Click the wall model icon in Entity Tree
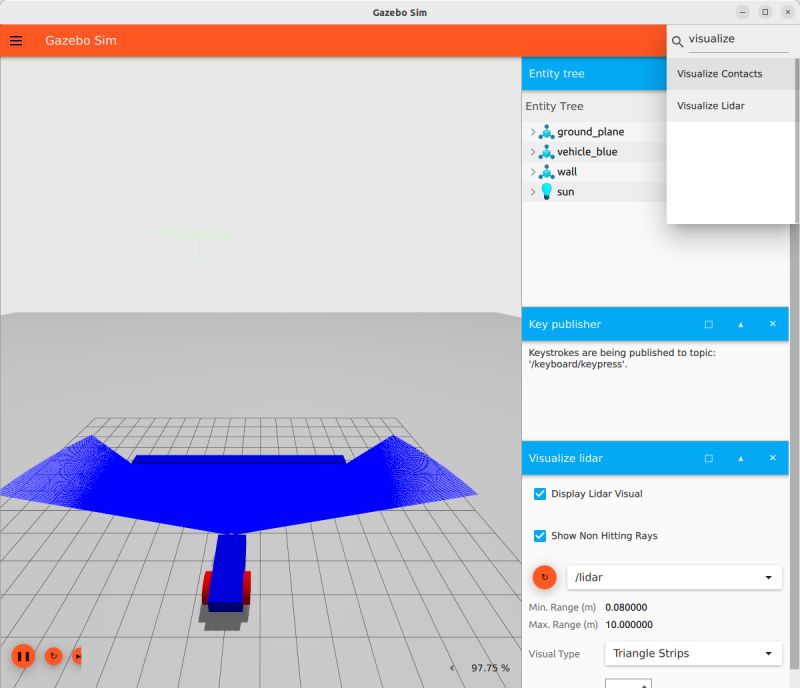Viewport: 800px width, 688px height. (545, 171)
